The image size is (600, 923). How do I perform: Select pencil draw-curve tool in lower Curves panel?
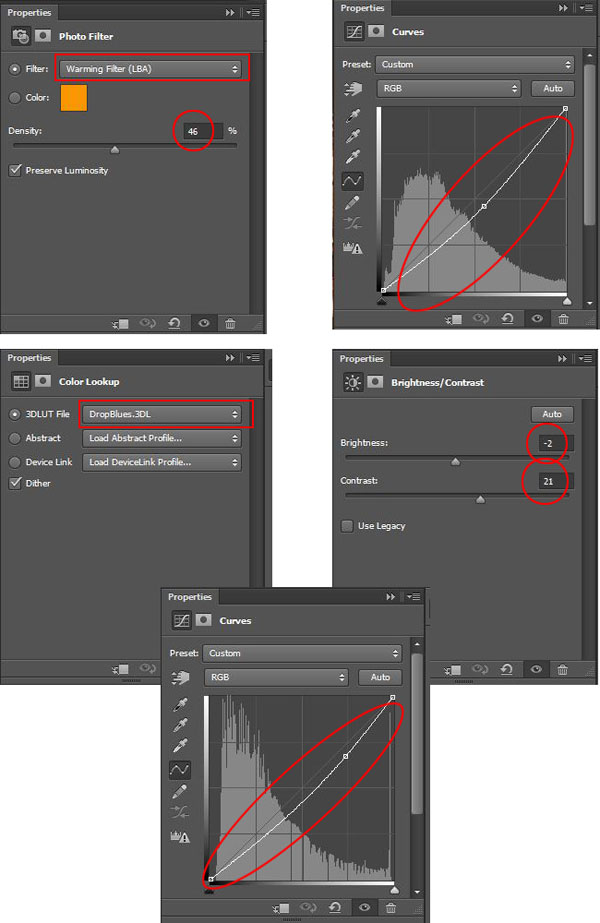[x=180, y=792]
